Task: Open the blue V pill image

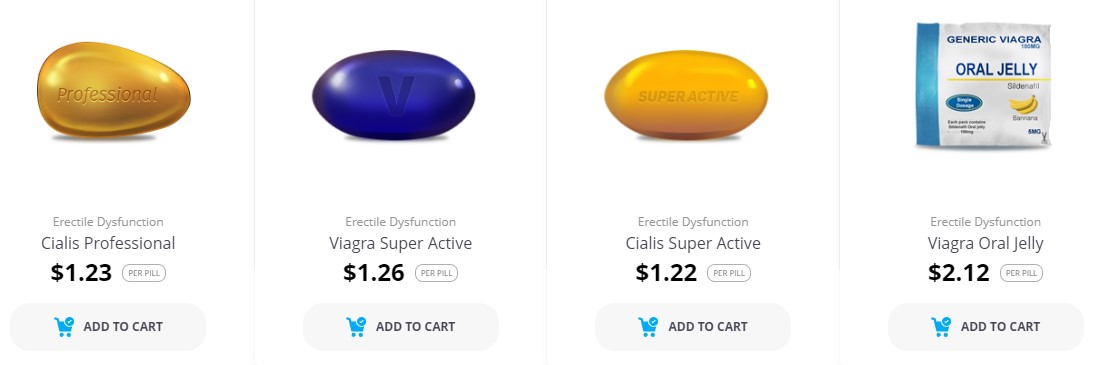Action: [394, 95]
